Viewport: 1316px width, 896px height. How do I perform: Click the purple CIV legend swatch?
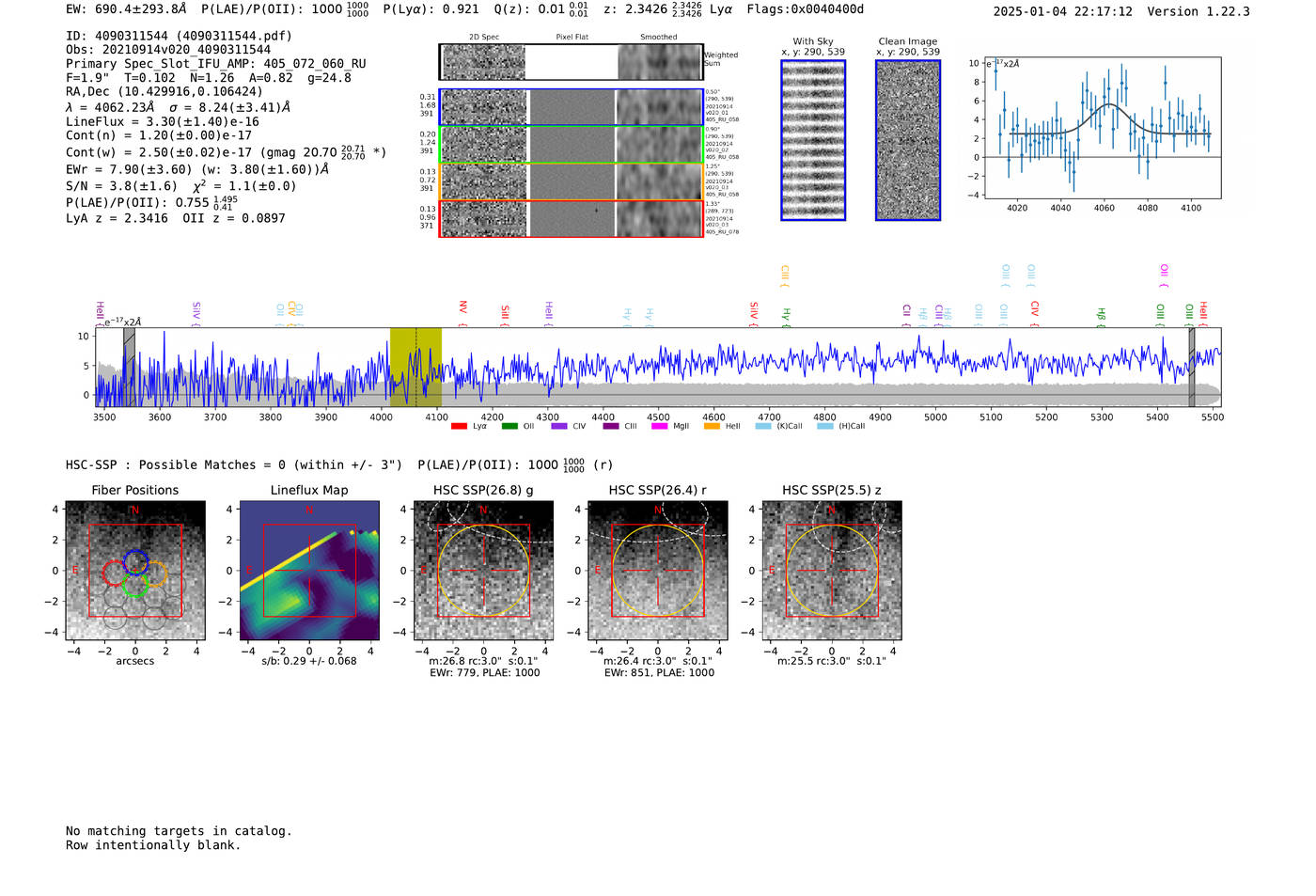tap(559, 426)
